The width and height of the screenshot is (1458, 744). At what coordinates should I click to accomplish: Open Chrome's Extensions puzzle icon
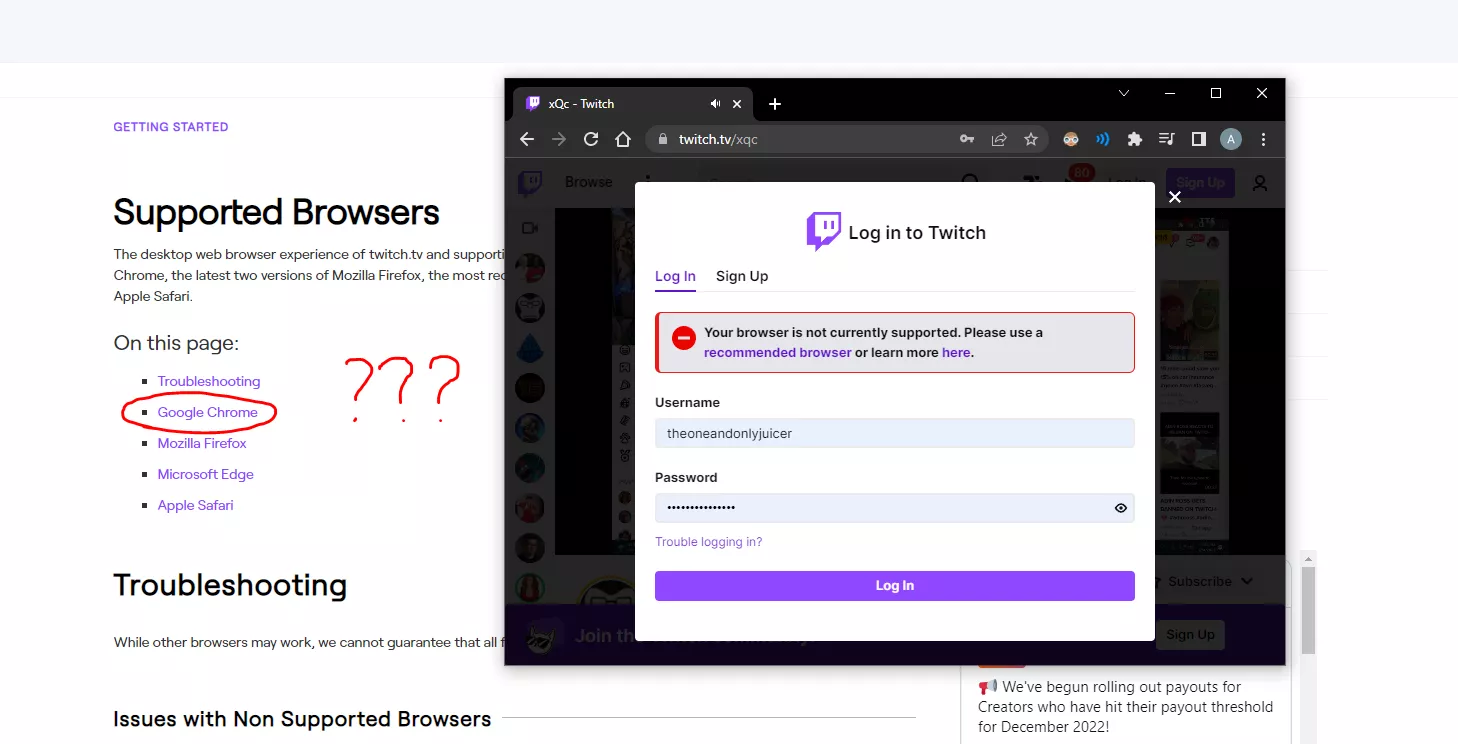(x=1134, y=139)
